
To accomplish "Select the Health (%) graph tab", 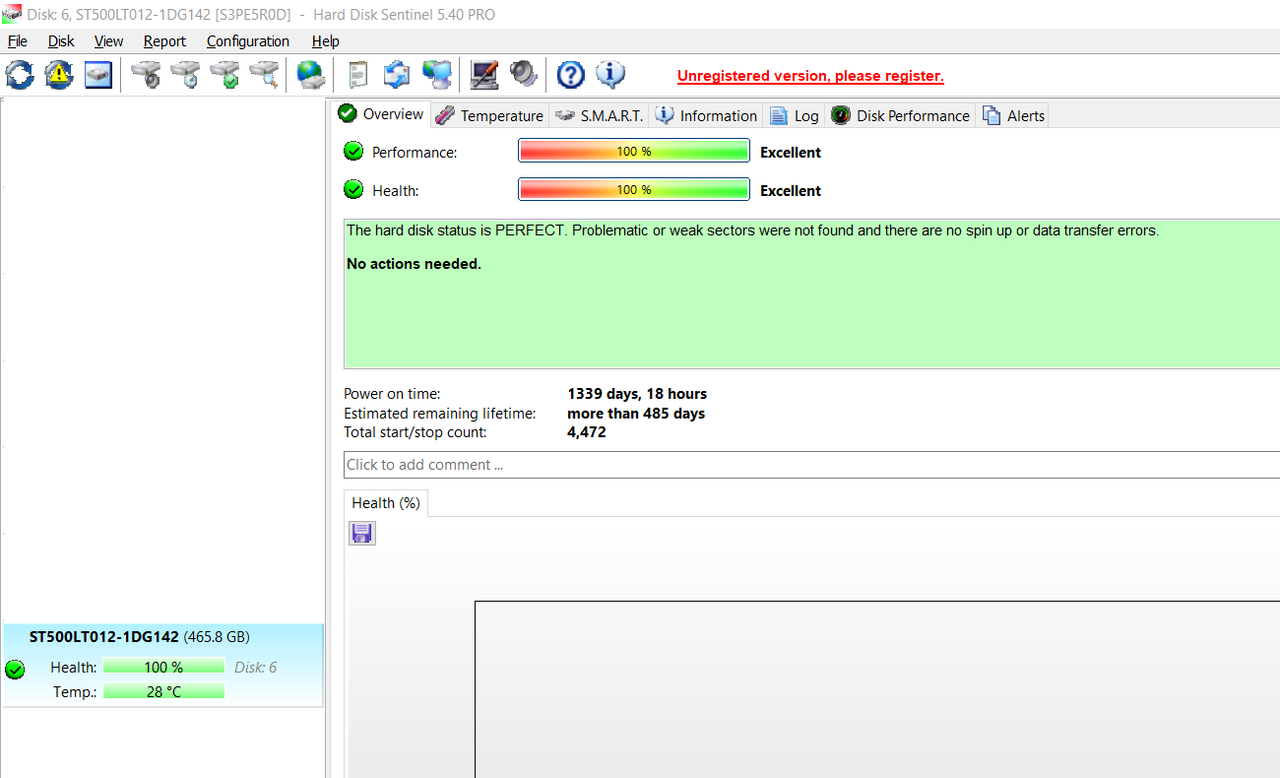I will click(x=386, y=503).
